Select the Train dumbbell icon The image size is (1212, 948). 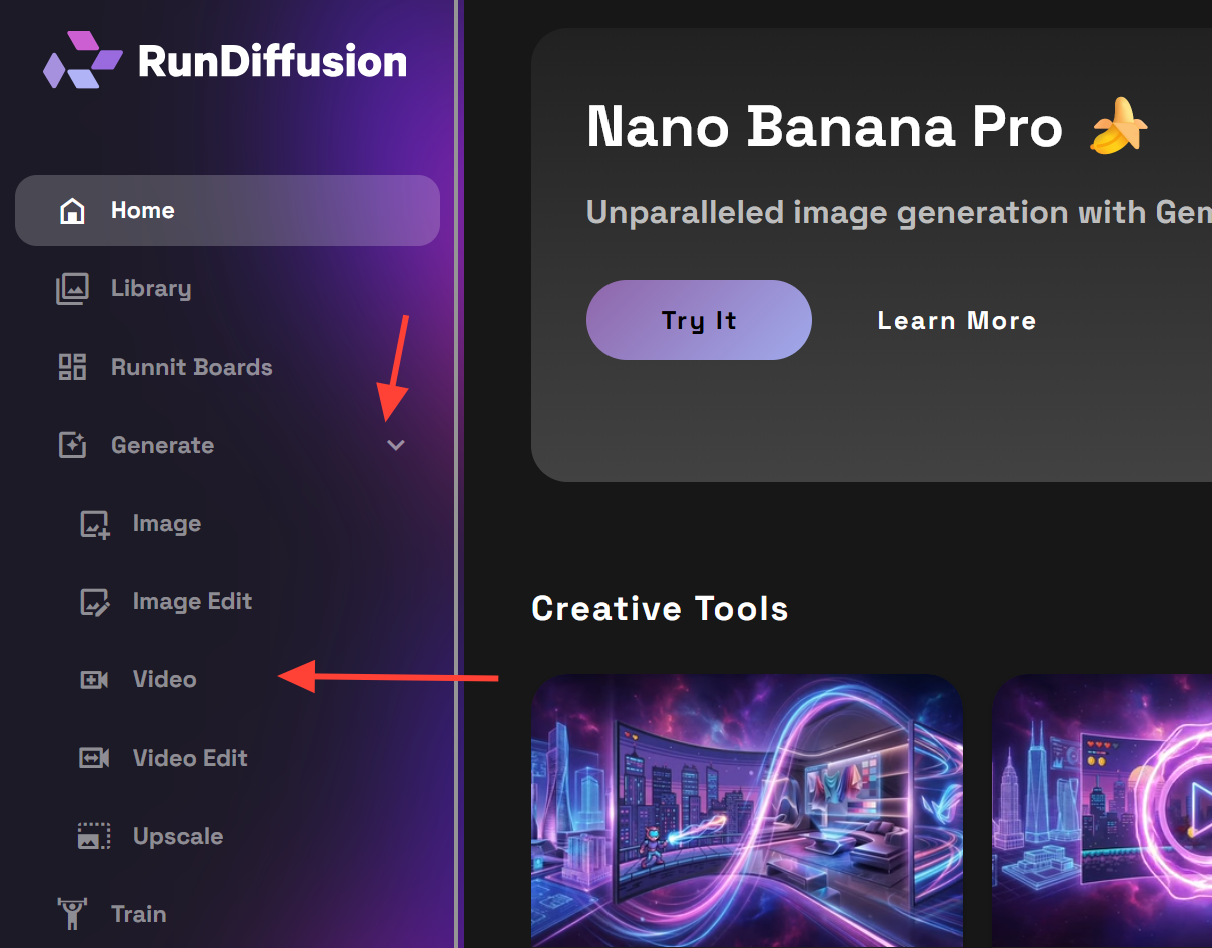point(72,913)
